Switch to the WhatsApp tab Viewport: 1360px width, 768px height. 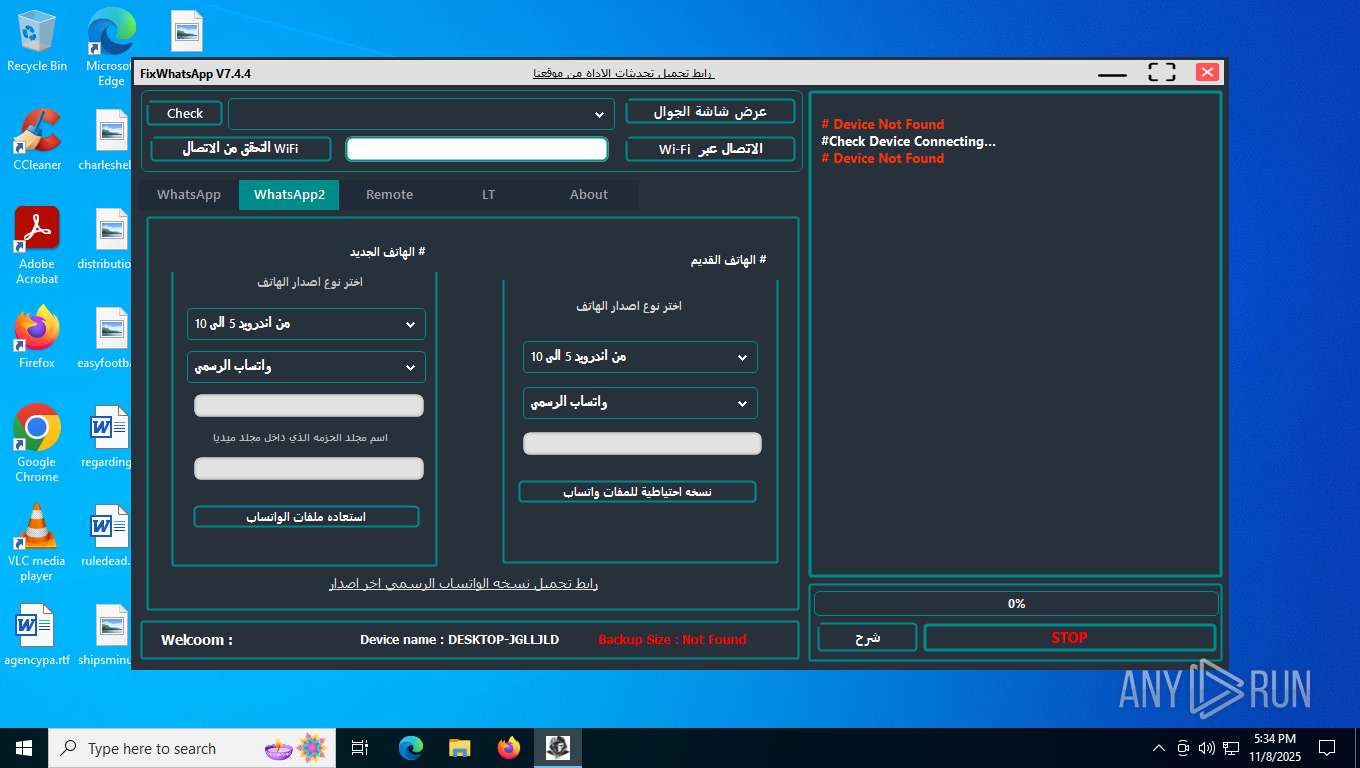189,195
